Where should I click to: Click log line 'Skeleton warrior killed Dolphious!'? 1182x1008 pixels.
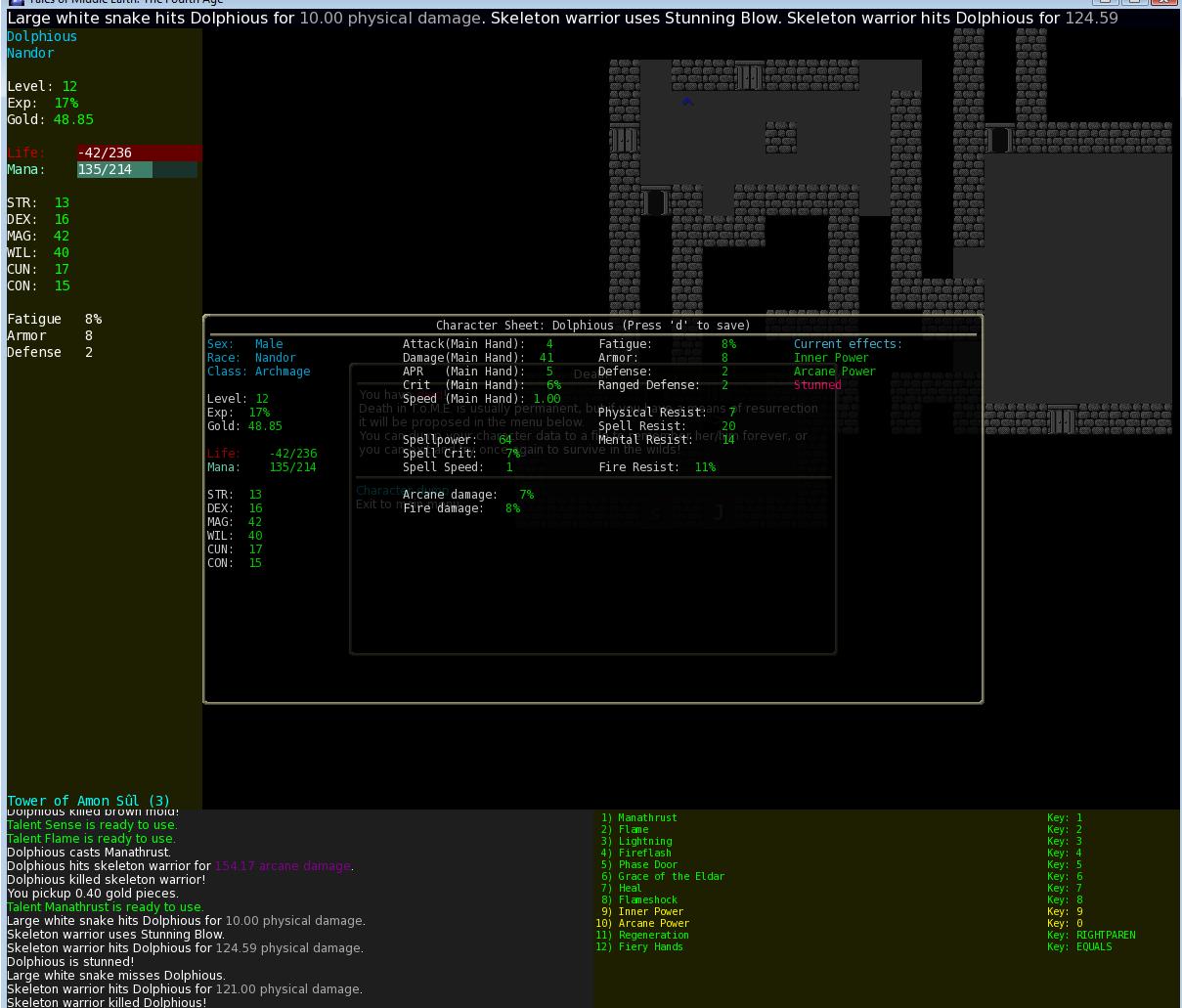pyautogui.click(x=107, y=1002)
